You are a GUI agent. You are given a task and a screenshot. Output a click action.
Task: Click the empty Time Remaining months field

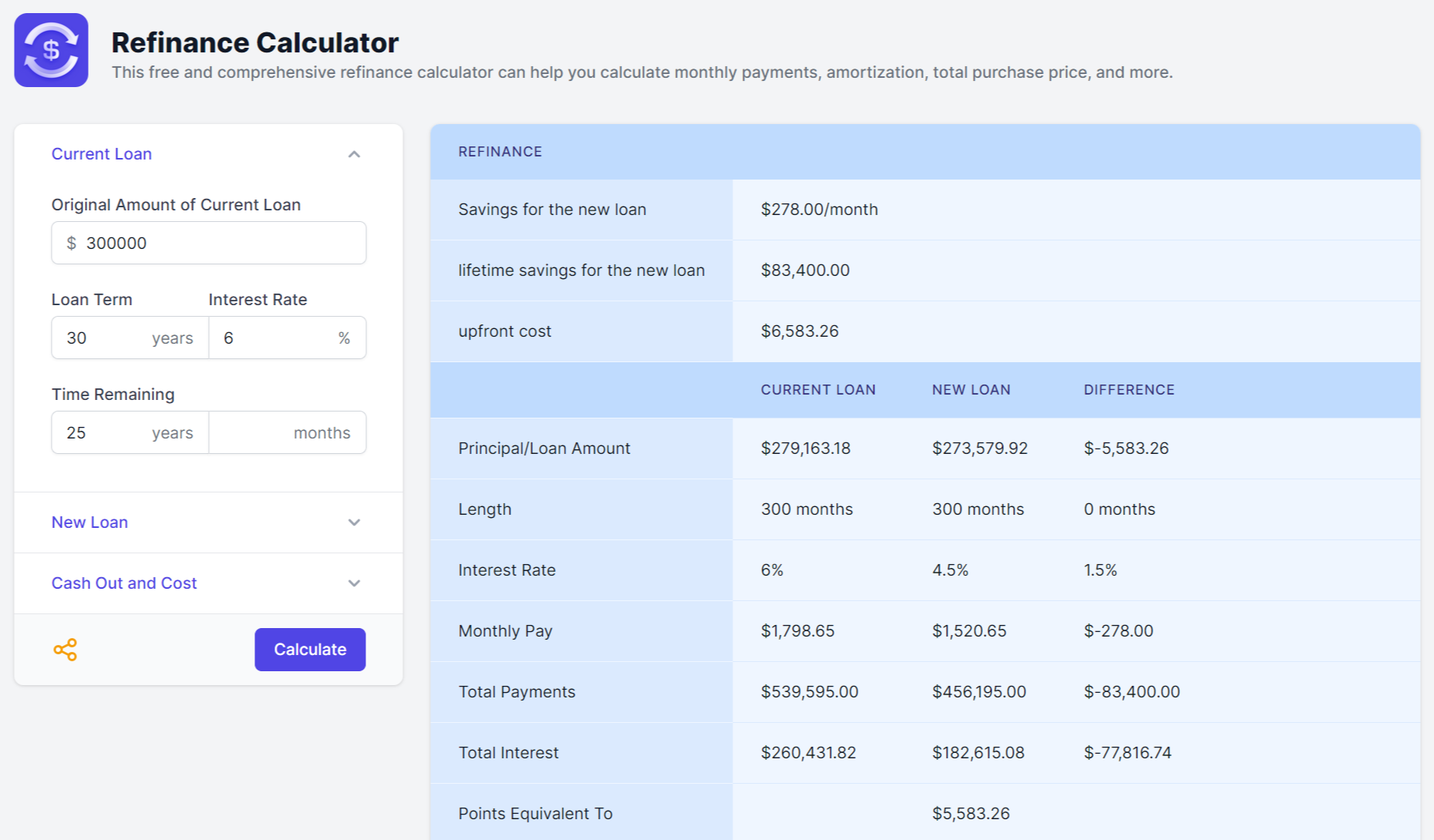pos(251,433)
